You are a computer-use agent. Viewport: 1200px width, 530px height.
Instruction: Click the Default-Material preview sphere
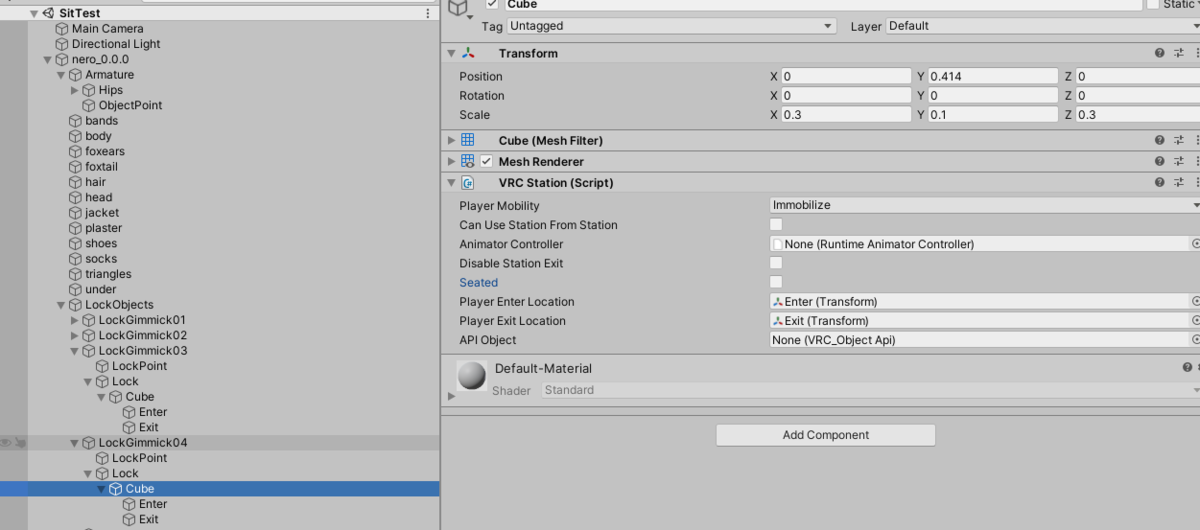(x=471, y=375)
